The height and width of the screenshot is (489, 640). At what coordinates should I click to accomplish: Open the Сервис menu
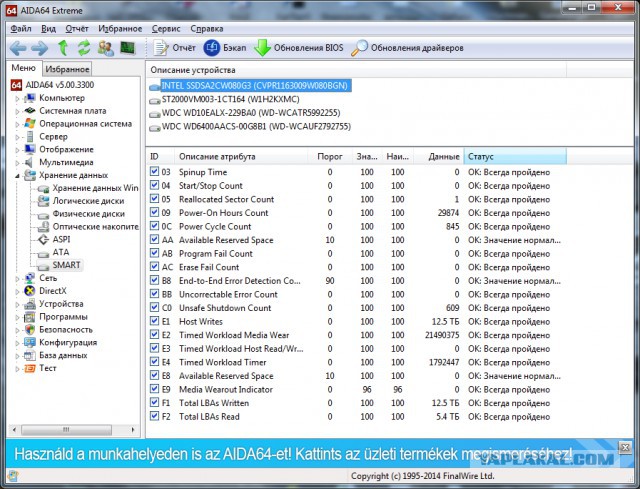(x=166, y=29)
